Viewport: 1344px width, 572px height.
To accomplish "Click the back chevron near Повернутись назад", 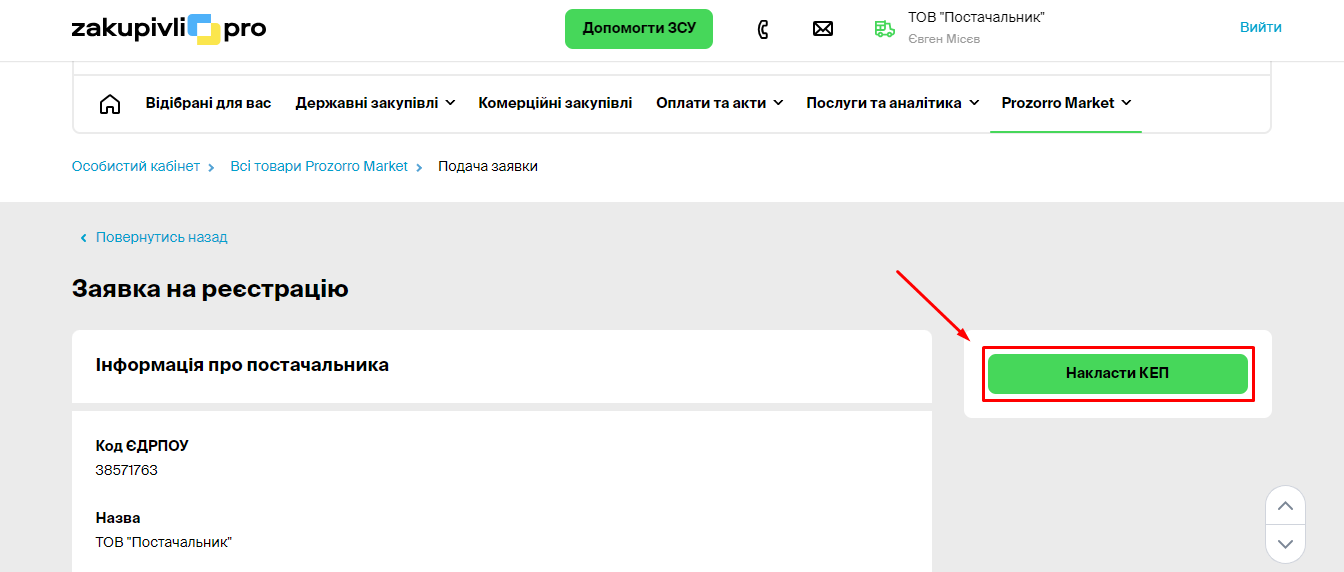I will point(83,238).
